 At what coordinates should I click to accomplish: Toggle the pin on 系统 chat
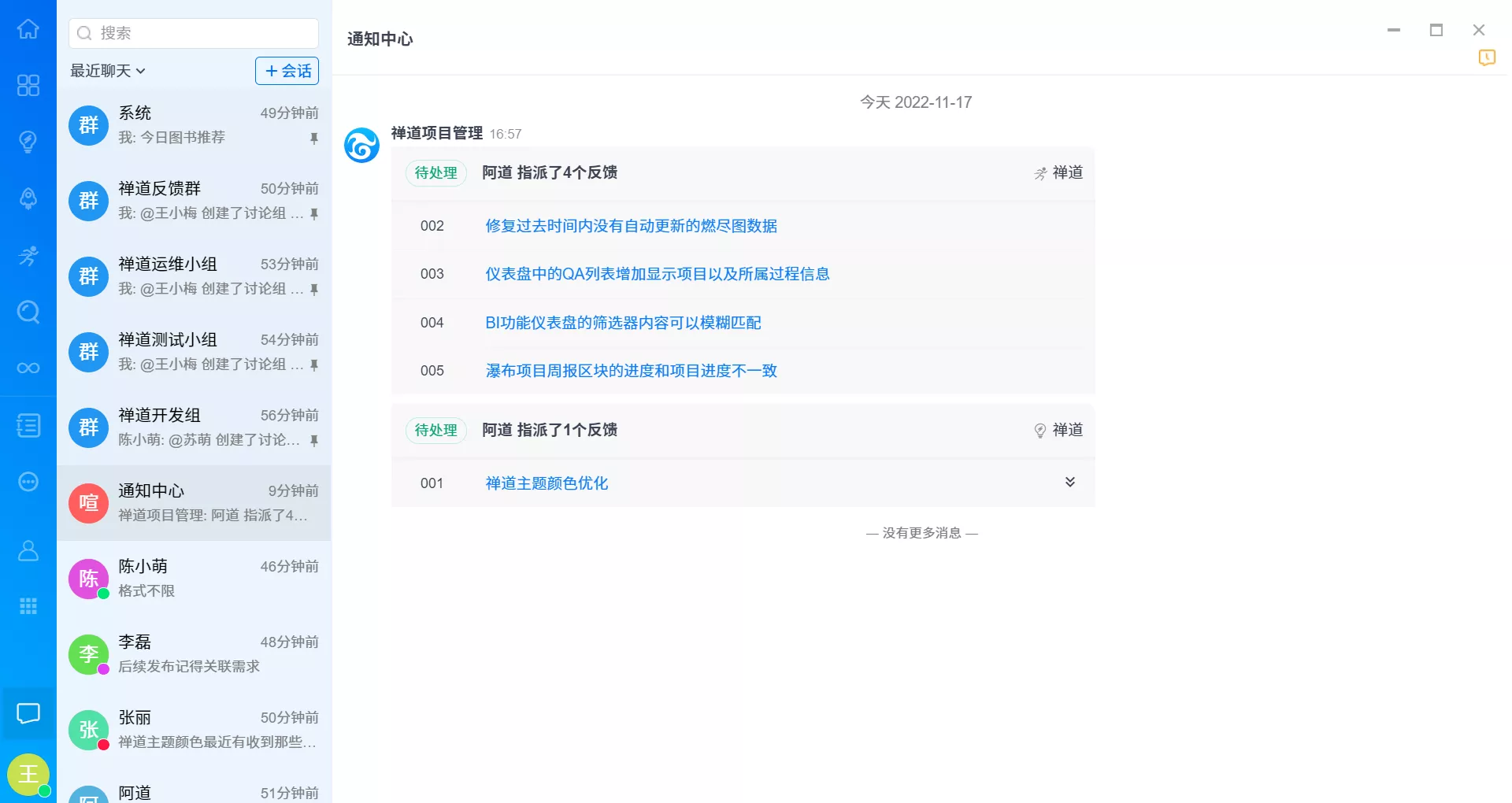(x=313, y=139)
